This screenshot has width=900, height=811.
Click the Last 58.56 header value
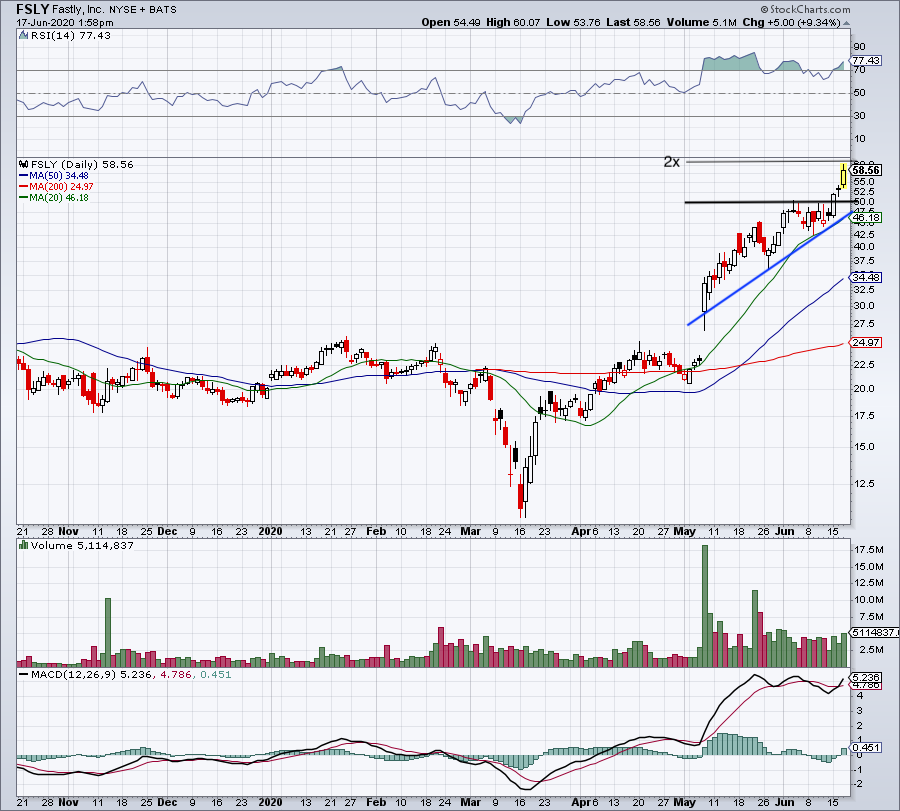point(634,22)
